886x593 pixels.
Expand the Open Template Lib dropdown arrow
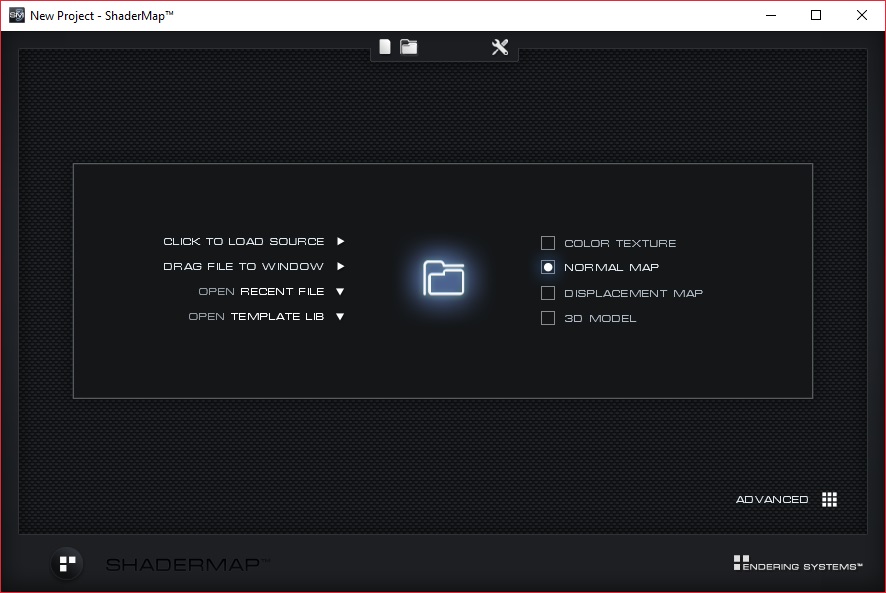(x=340, y=317)
